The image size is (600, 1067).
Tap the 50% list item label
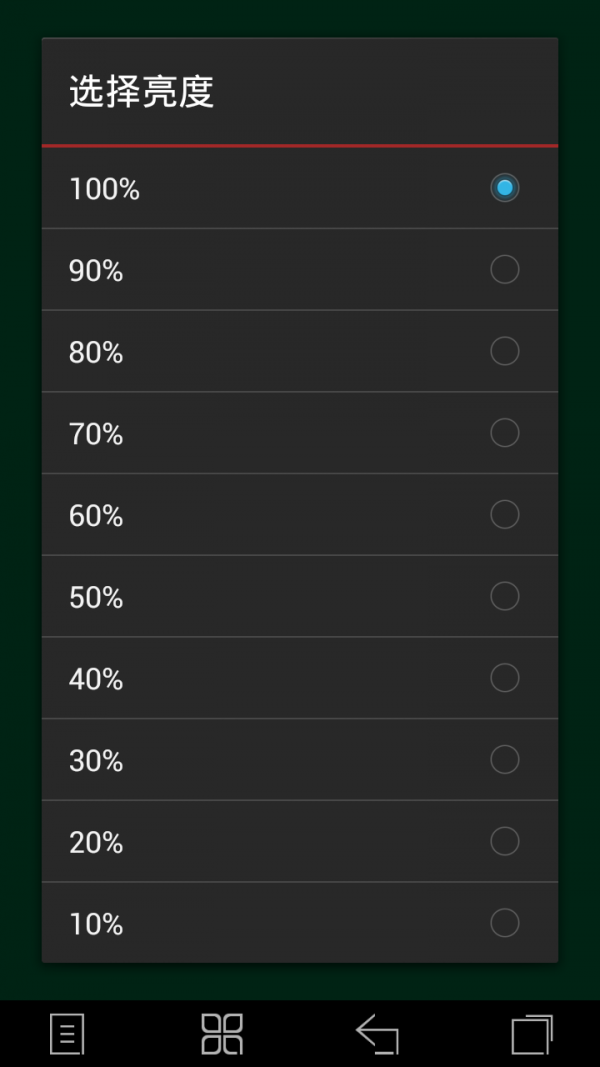click(96, 598)
